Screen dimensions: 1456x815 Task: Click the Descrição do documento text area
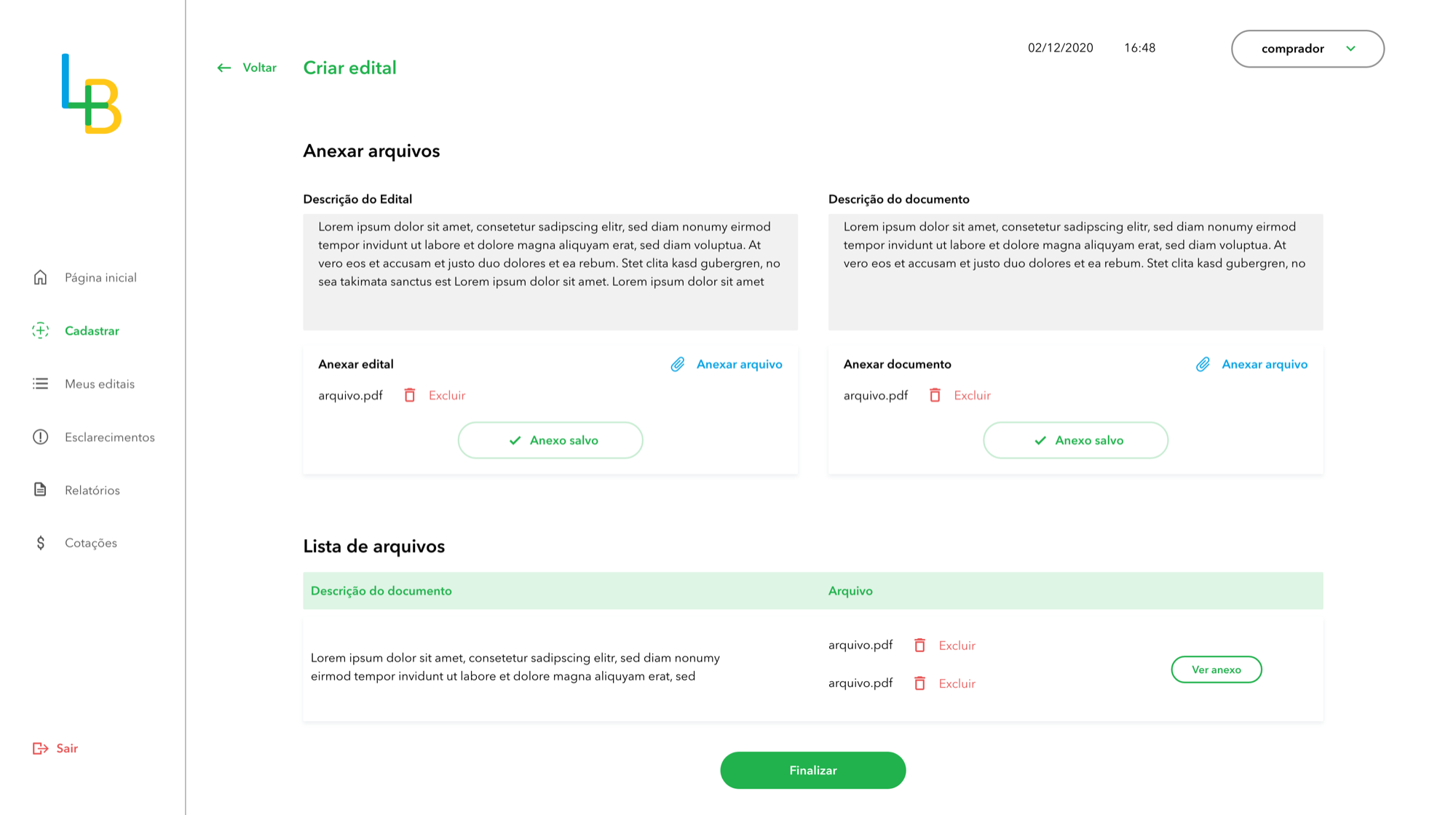(x=1075, y=272)
